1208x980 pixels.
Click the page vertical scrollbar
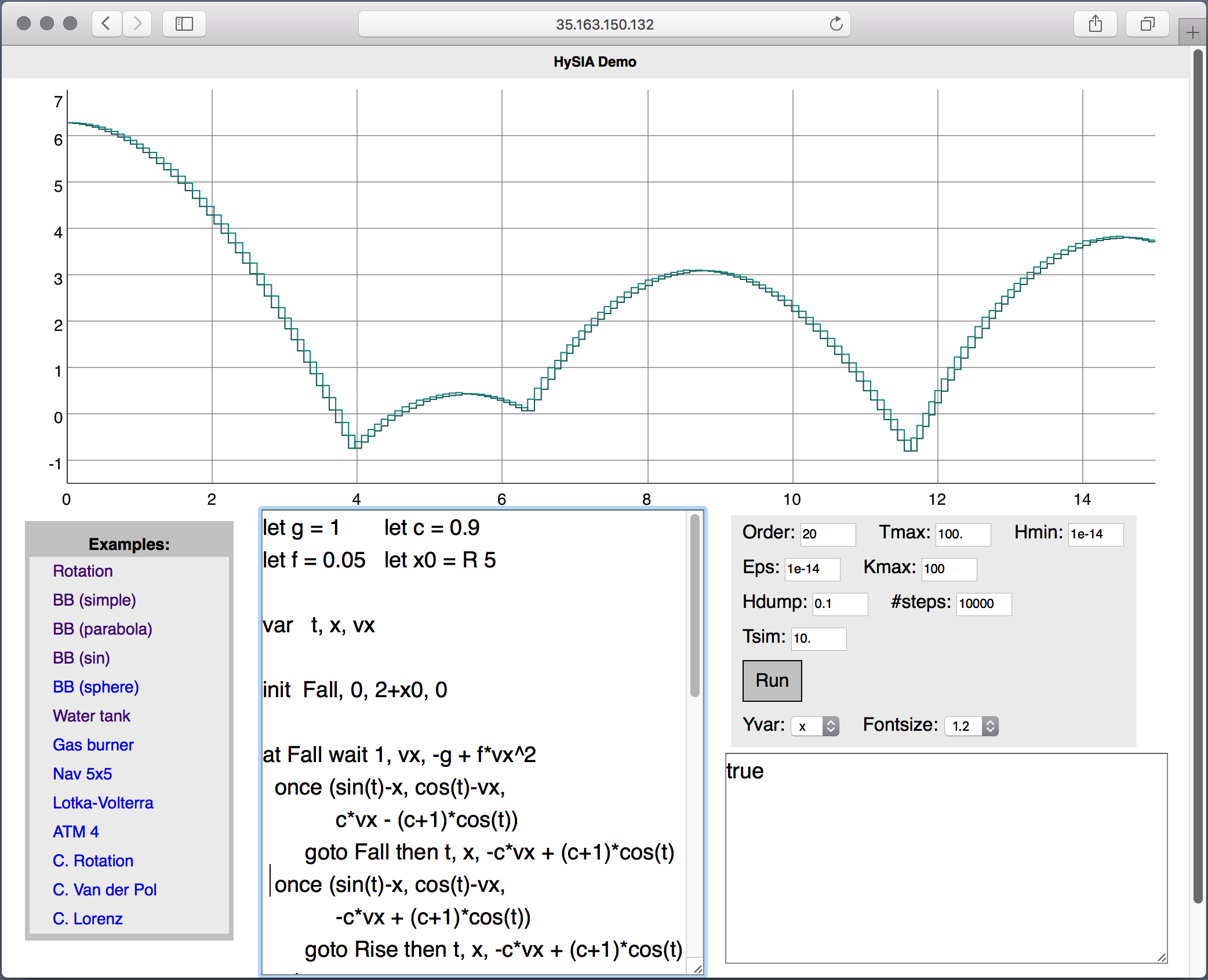pyautogui.click(x=1198, y=475)
